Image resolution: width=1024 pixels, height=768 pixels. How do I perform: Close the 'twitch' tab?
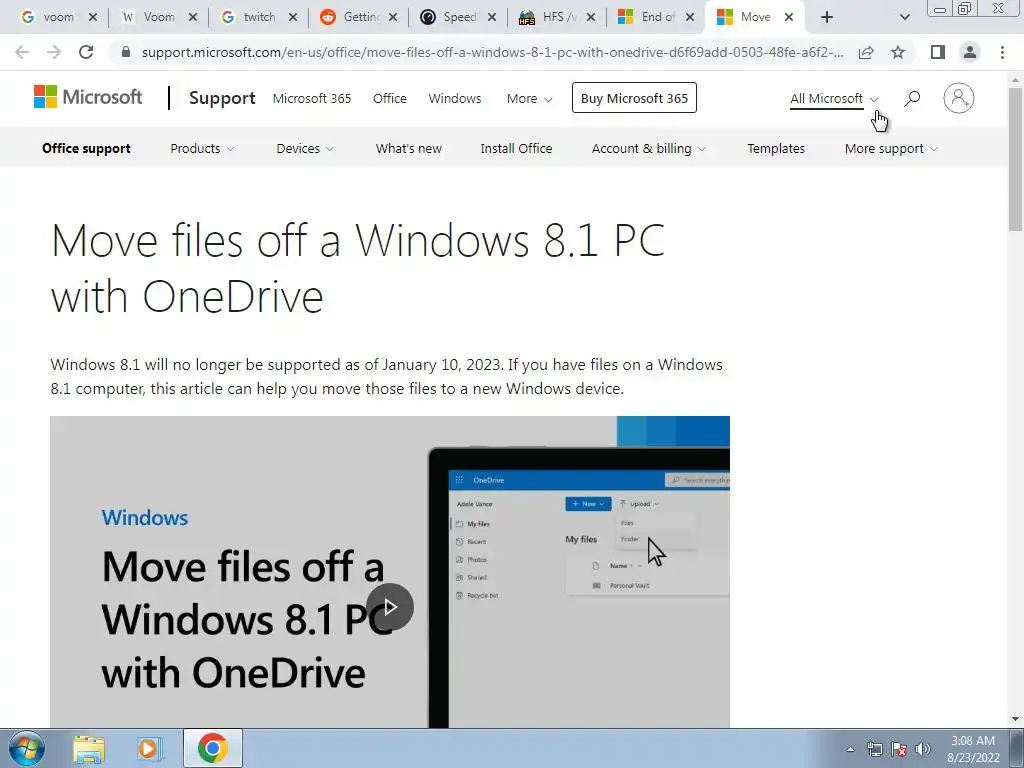(293, 18)
